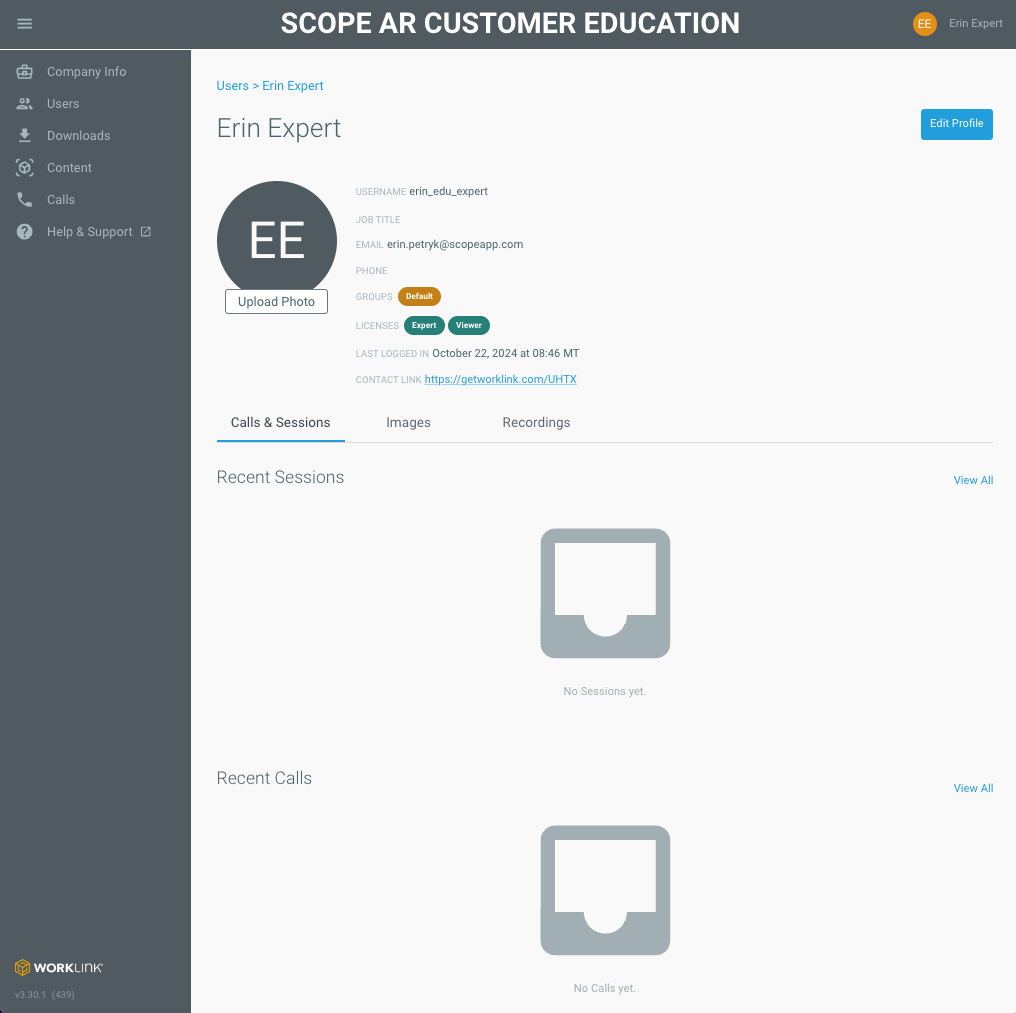Click the Default group badge

[x=419, y=297]
